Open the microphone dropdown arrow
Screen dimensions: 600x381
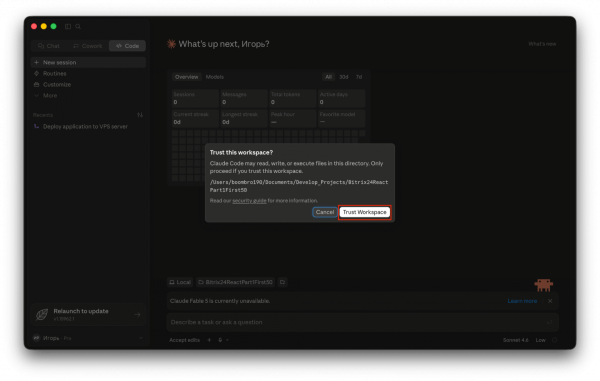(228, 340)
